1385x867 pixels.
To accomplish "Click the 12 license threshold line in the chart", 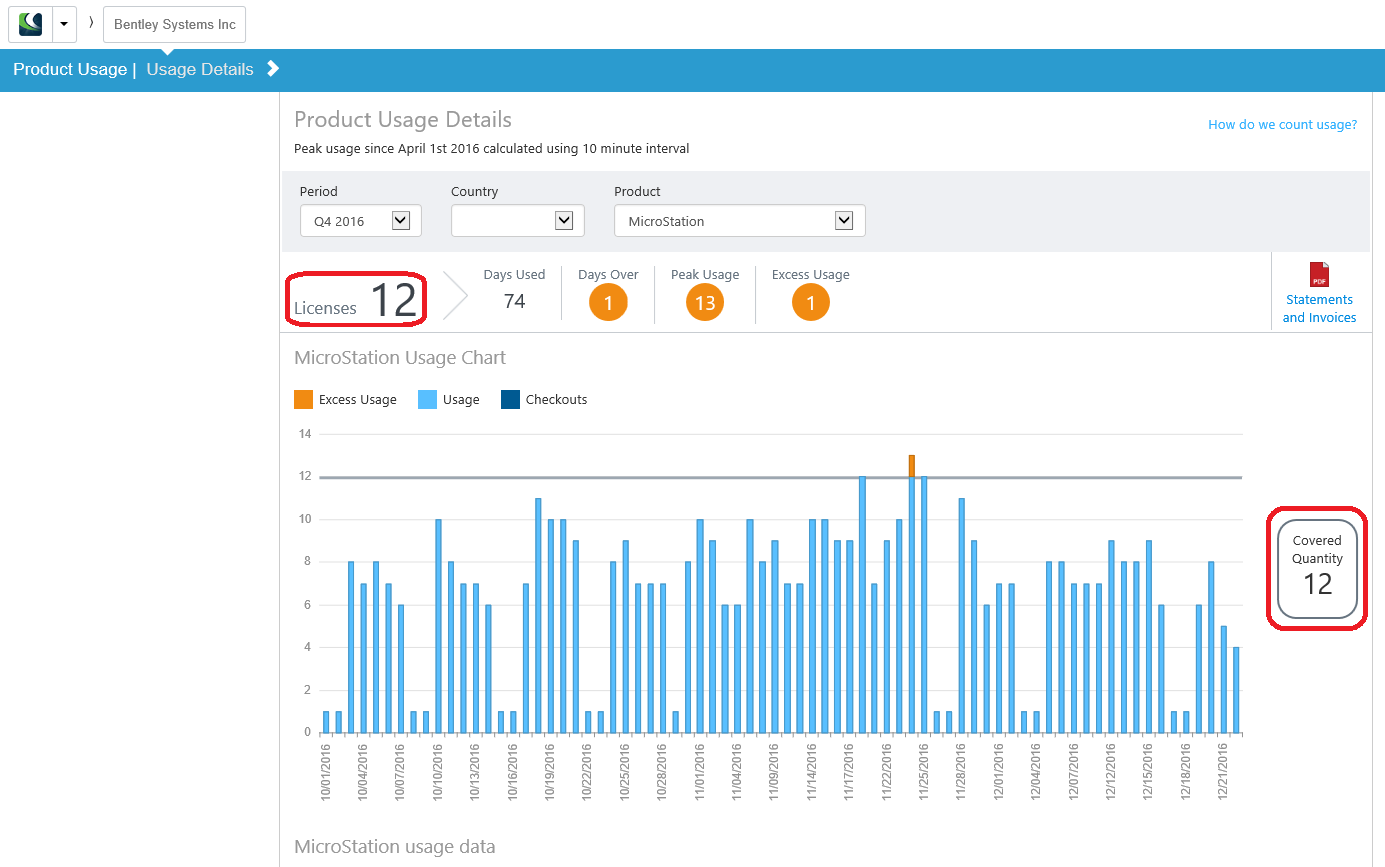I will click(780, 477).
